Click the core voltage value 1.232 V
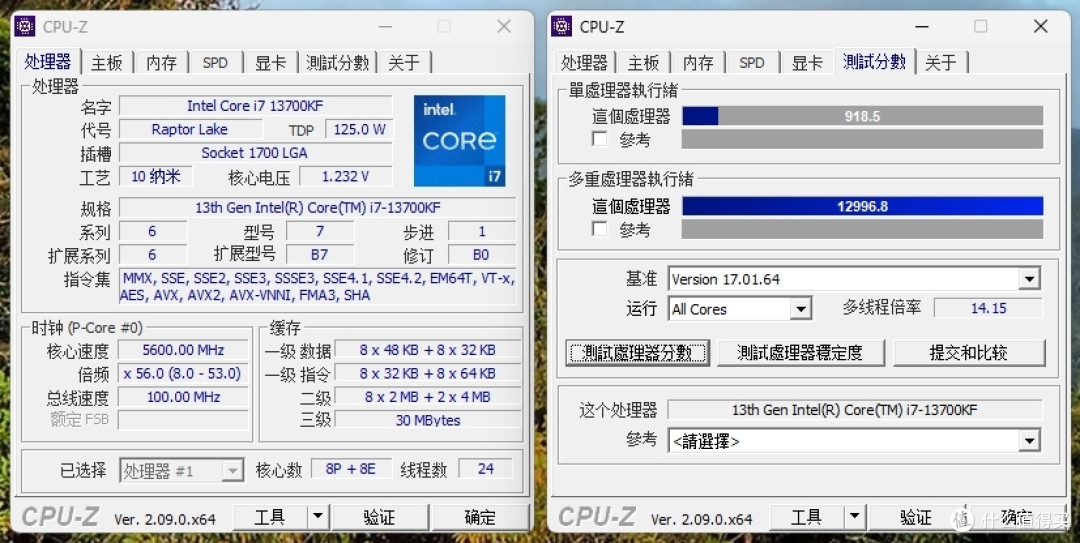 click(x=346, y=176)
